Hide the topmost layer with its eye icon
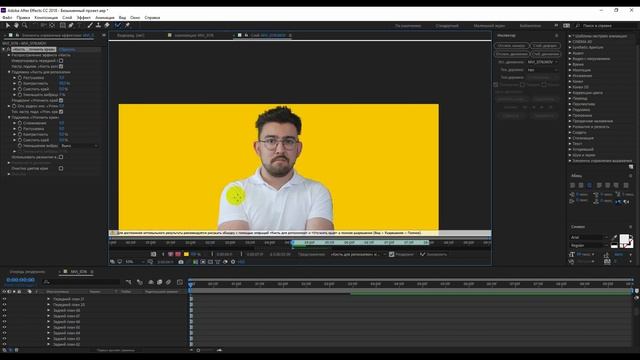Image resolution: width=640 pixels, height=360 pixels. [x=4, y=299]
